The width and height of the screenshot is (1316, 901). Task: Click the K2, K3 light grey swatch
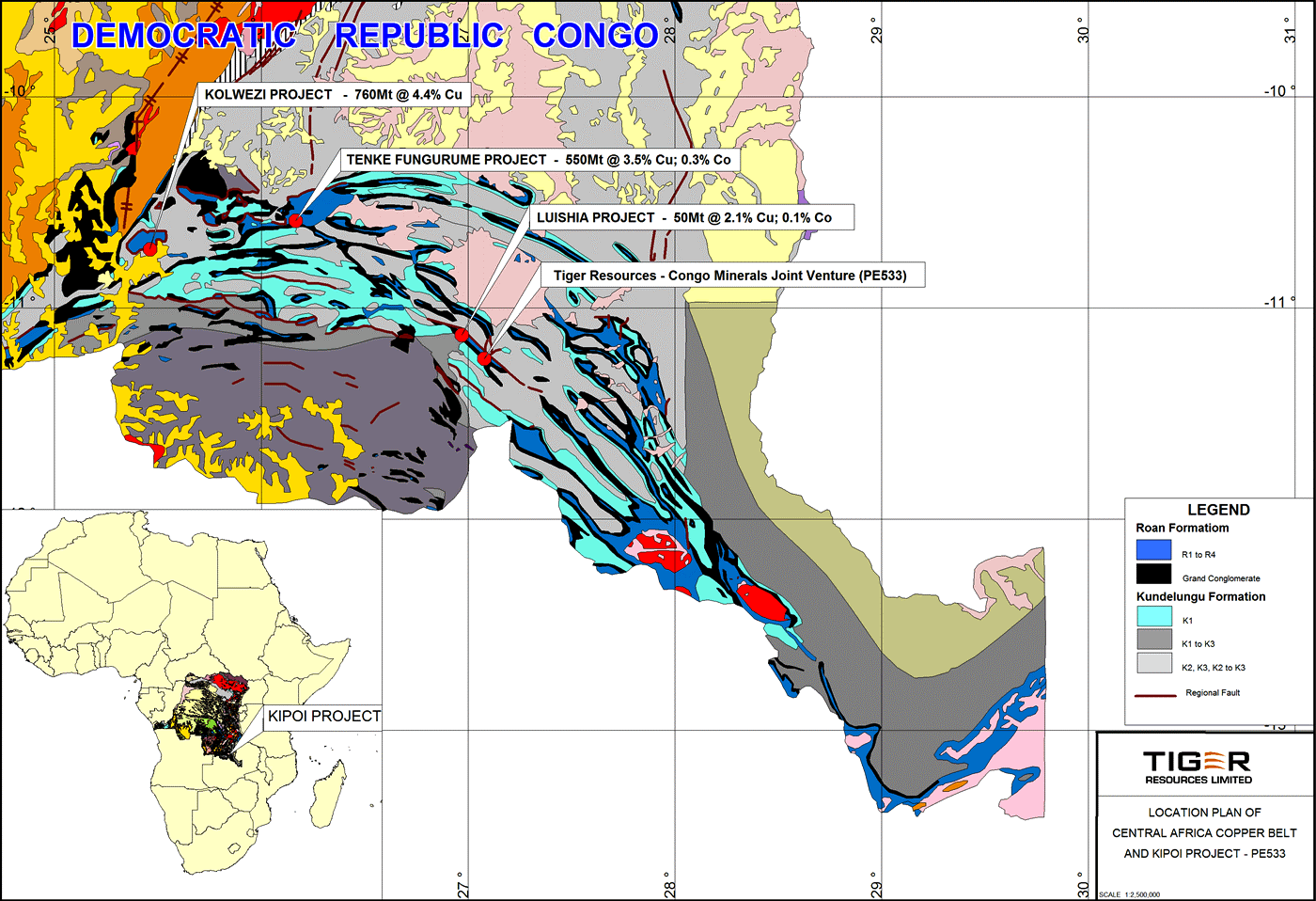coord(1154,663)
